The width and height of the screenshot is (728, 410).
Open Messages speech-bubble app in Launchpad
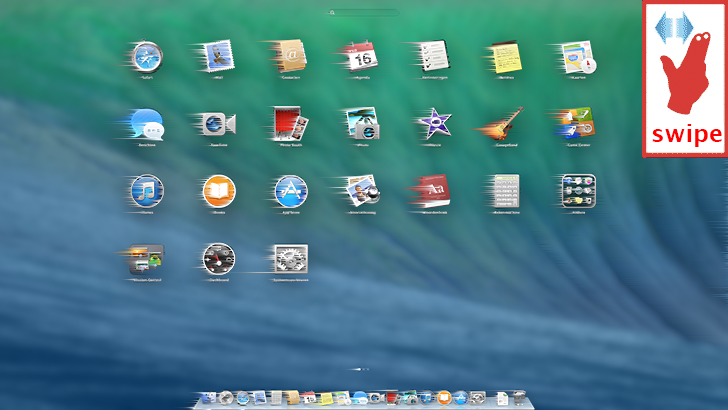(147, 124)
